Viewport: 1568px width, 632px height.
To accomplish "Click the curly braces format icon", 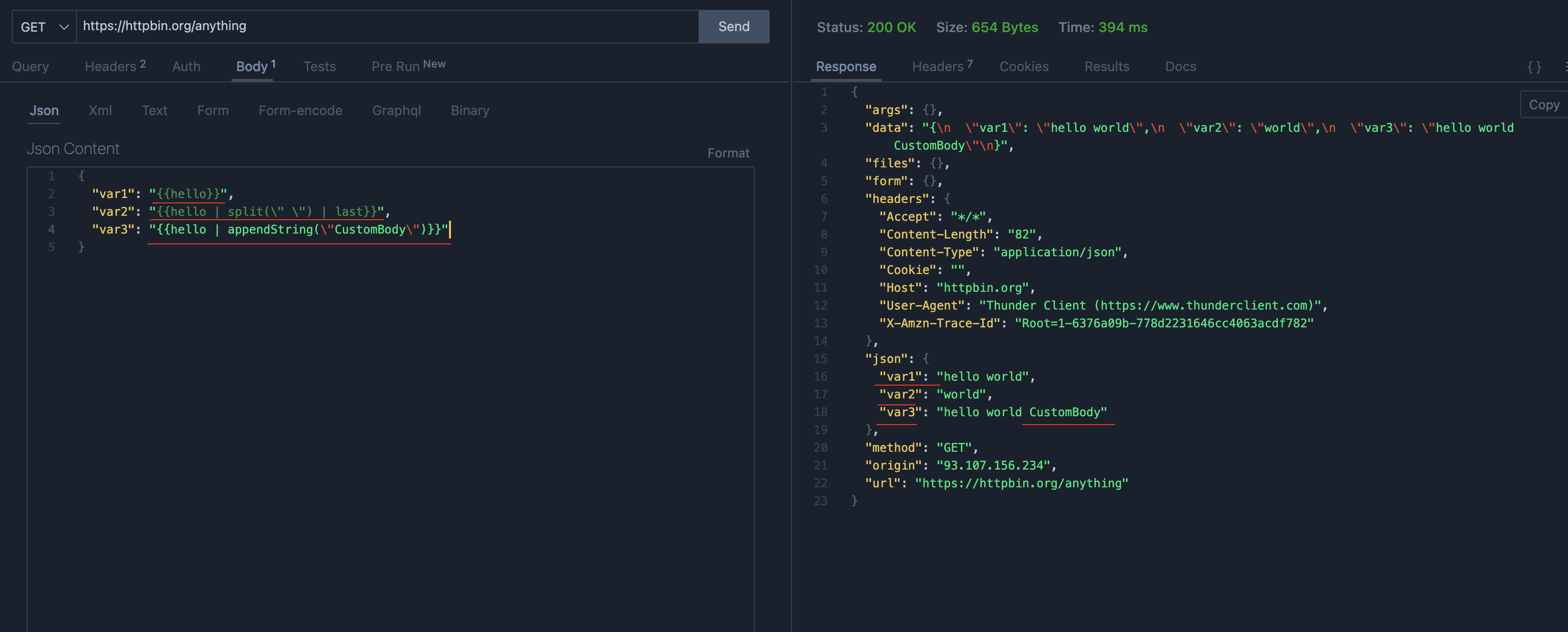I will (1534, 67).
